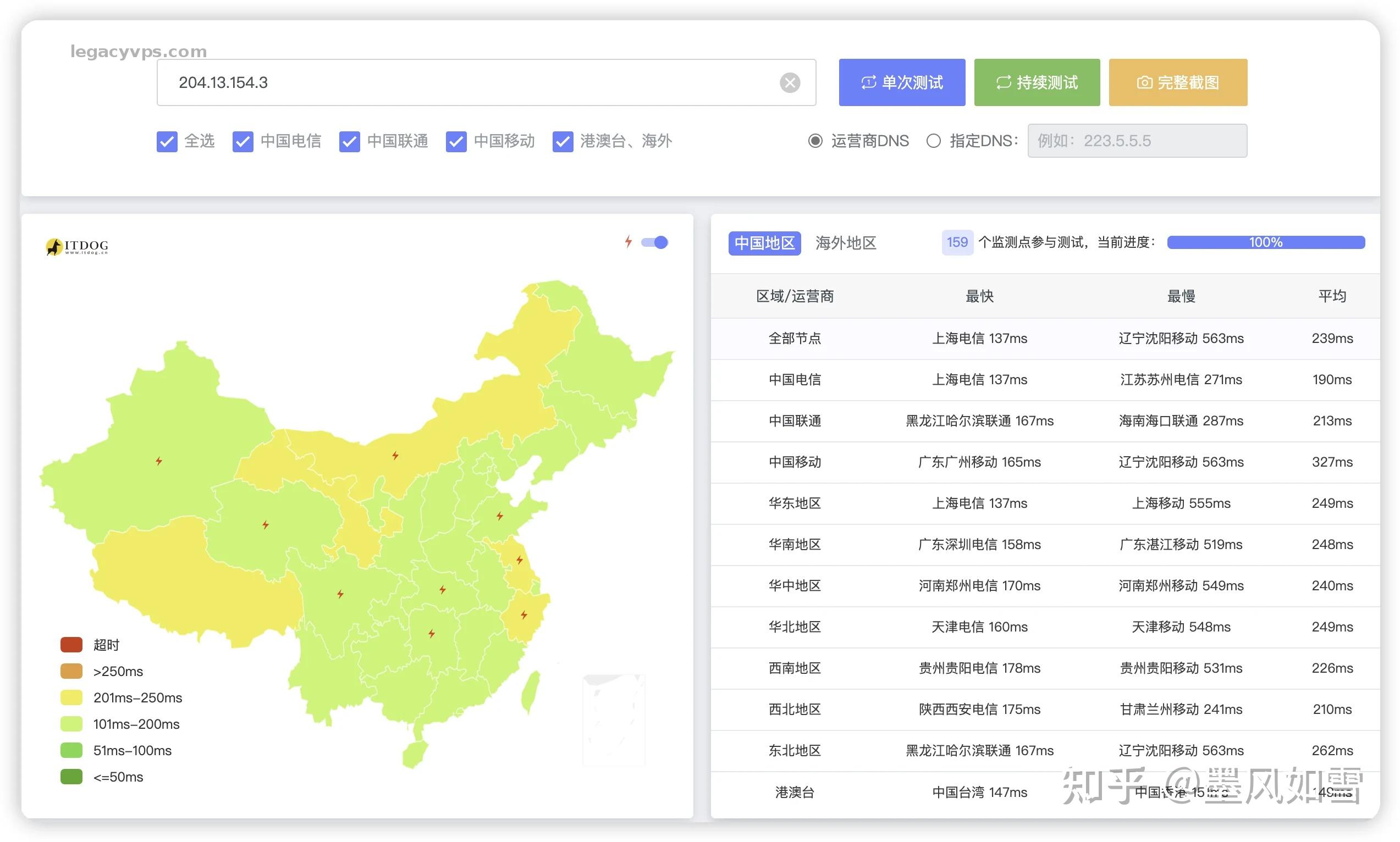Click the 201ms–250ms yellow legend swatch
Viewport: 1400px width, 842px height.
click(71, 697)
